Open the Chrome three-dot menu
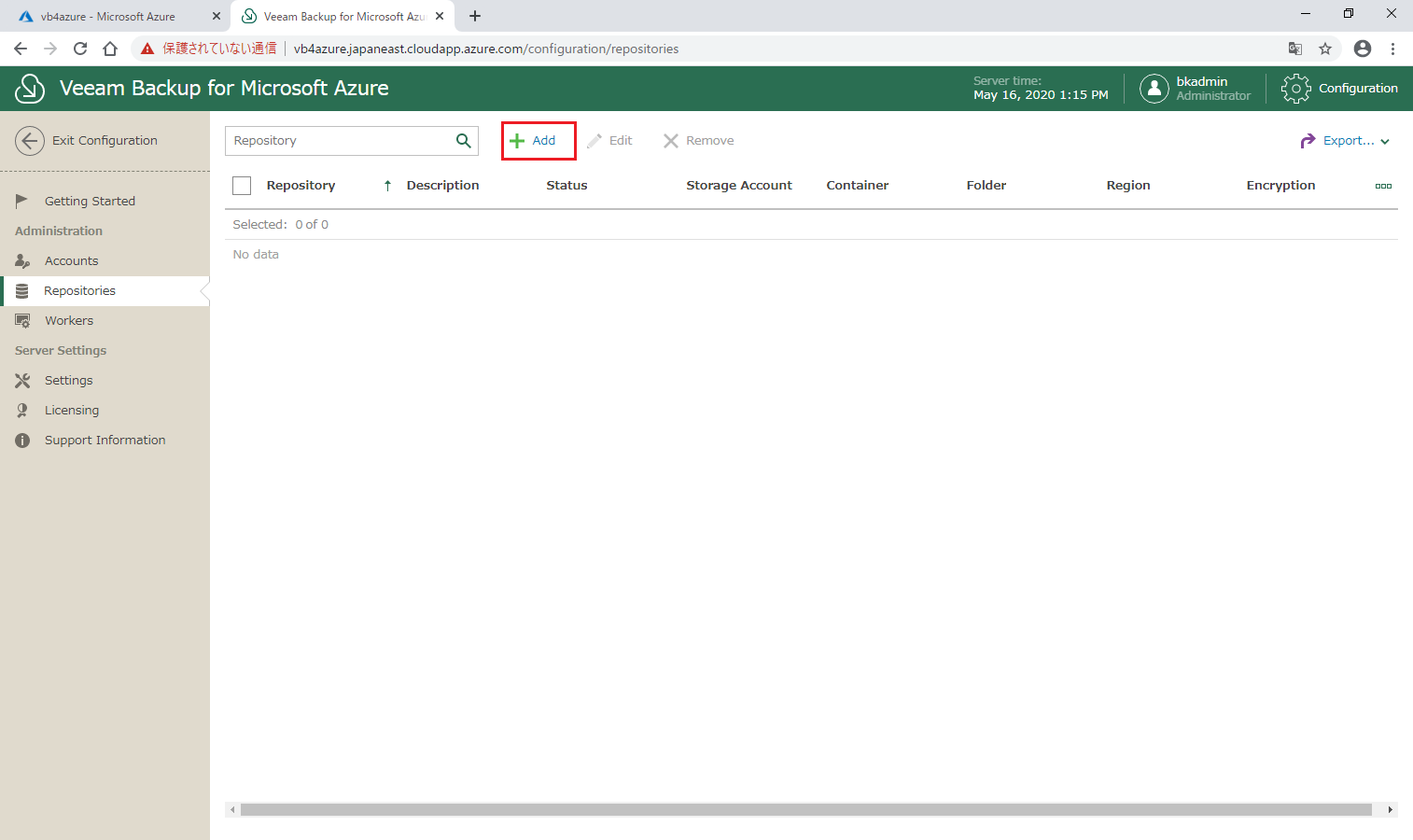Screen dimensions: 1413x840 [x=1392, y=49]
